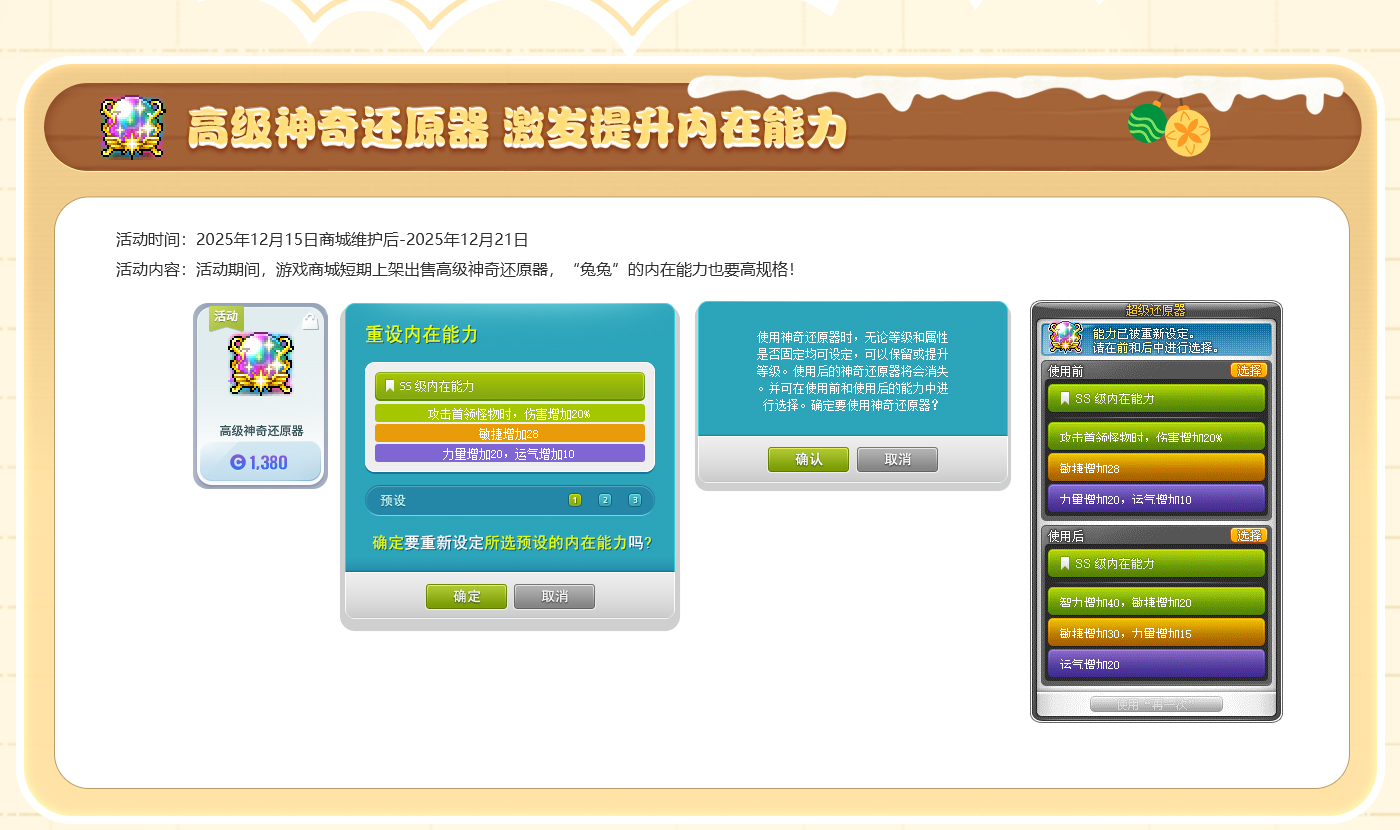This screenshot has height=830, width=1400.
Task: Click the 1,380 price button
Action: pyautogui.click(x=260, y=462)
